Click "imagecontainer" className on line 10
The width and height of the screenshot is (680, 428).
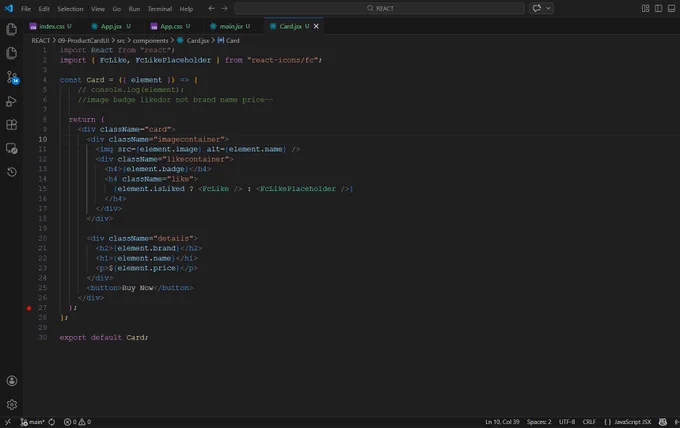click(x=189, y=139)
